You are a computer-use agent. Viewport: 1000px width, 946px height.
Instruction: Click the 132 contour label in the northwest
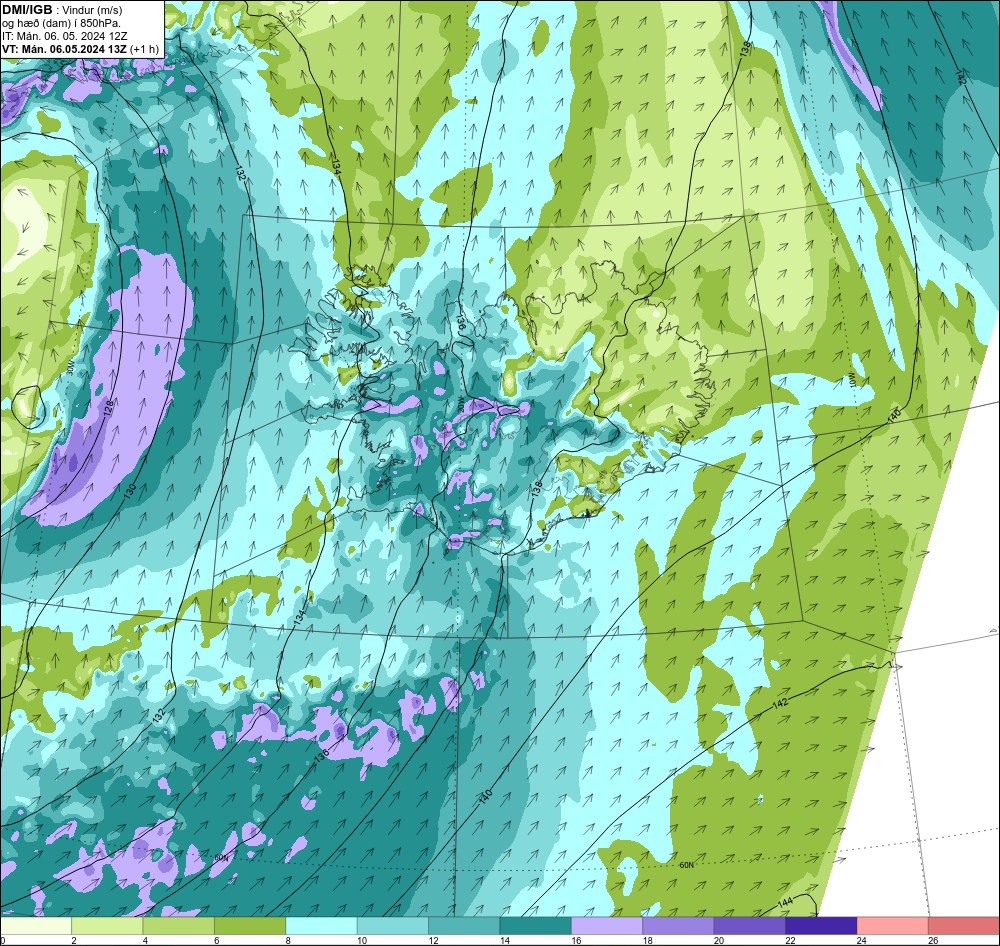pyautogui.click(x=240, y=174)
